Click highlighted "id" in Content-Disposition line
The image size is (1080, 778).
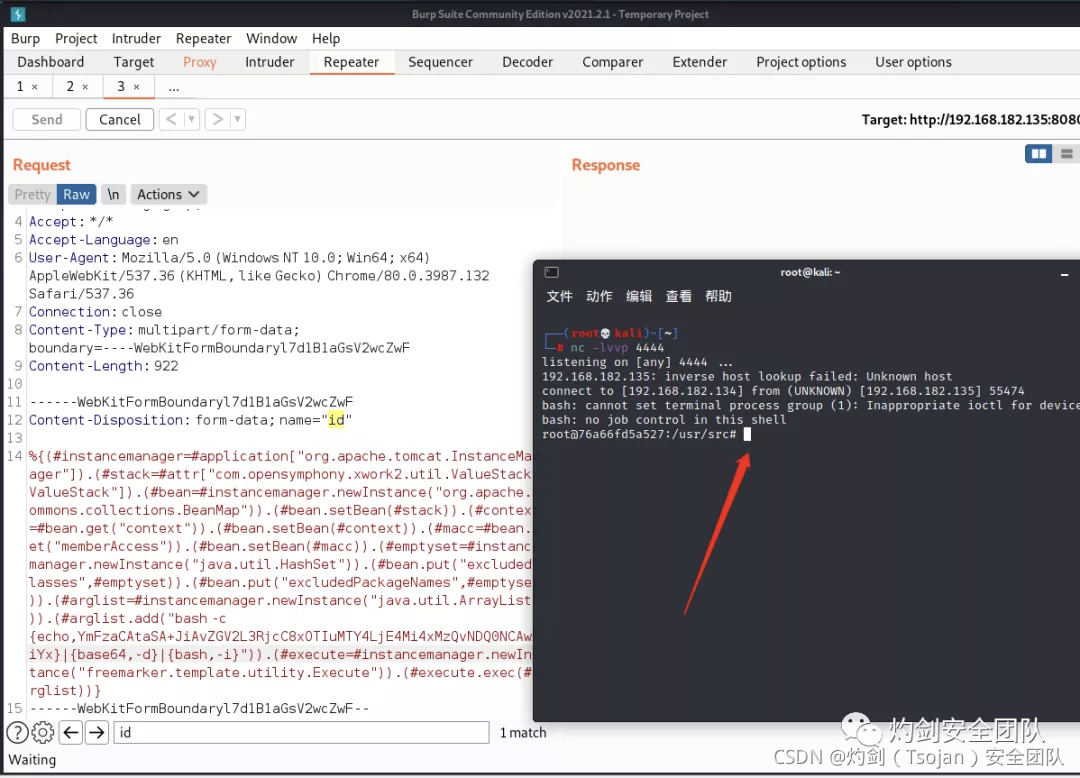tap(336, 420)
